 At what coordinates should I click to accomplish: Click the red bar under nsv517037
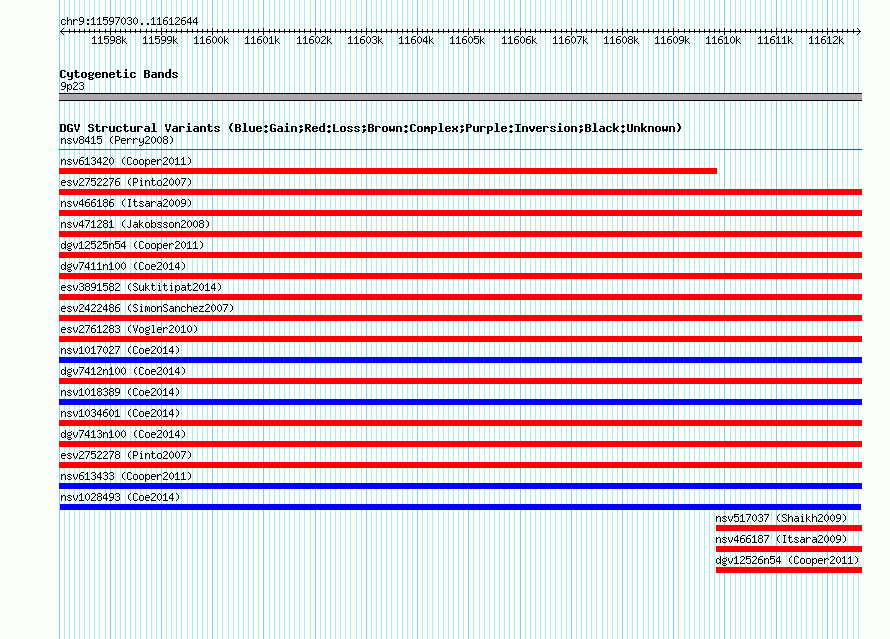(x=789, y=528)
